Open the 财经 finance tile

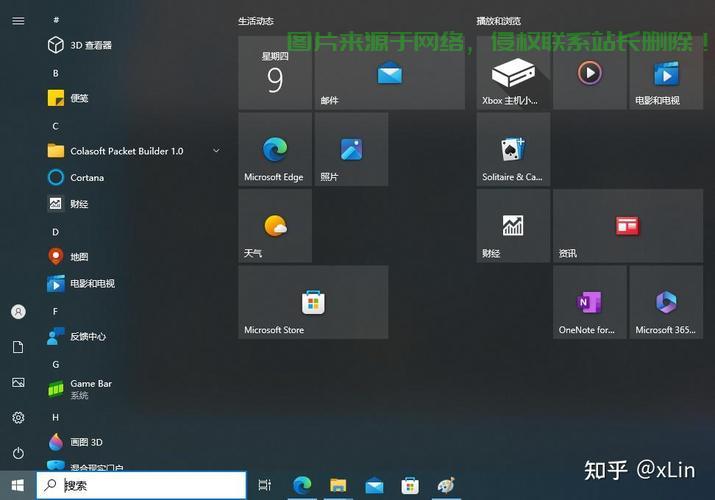pyautogui.click(x=513, y=226)
